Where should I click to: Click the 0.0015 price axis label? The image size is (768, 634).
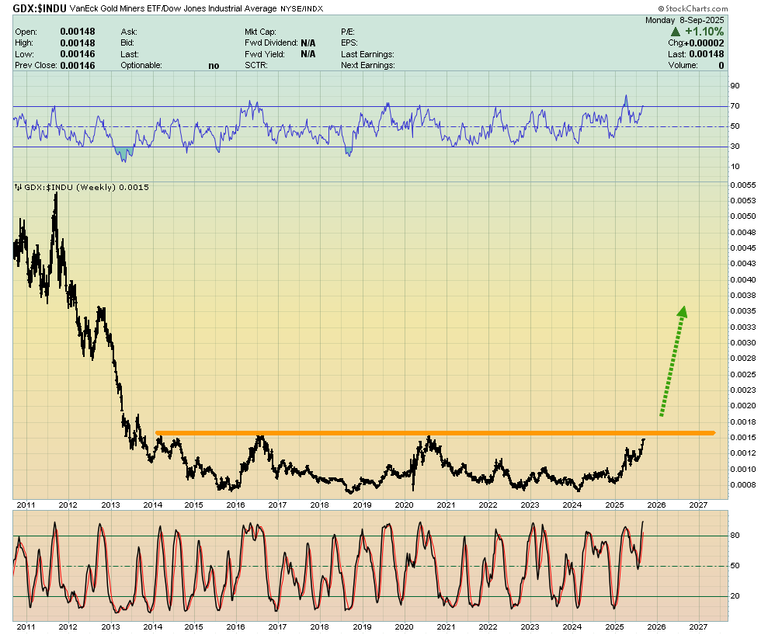[x=742, y=437]
